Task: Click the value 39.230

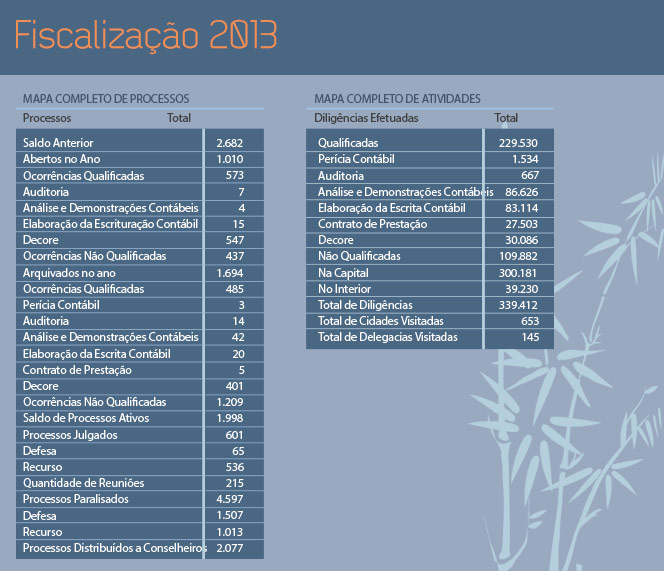Action: pos(522,289)
